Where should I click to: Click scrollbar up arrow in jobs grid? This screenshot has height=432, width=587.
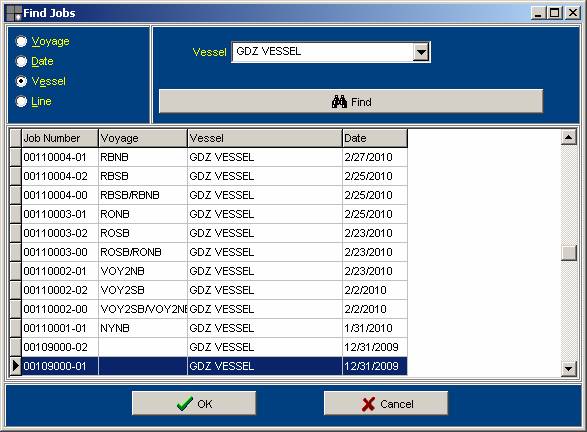[x=568, y=137]
